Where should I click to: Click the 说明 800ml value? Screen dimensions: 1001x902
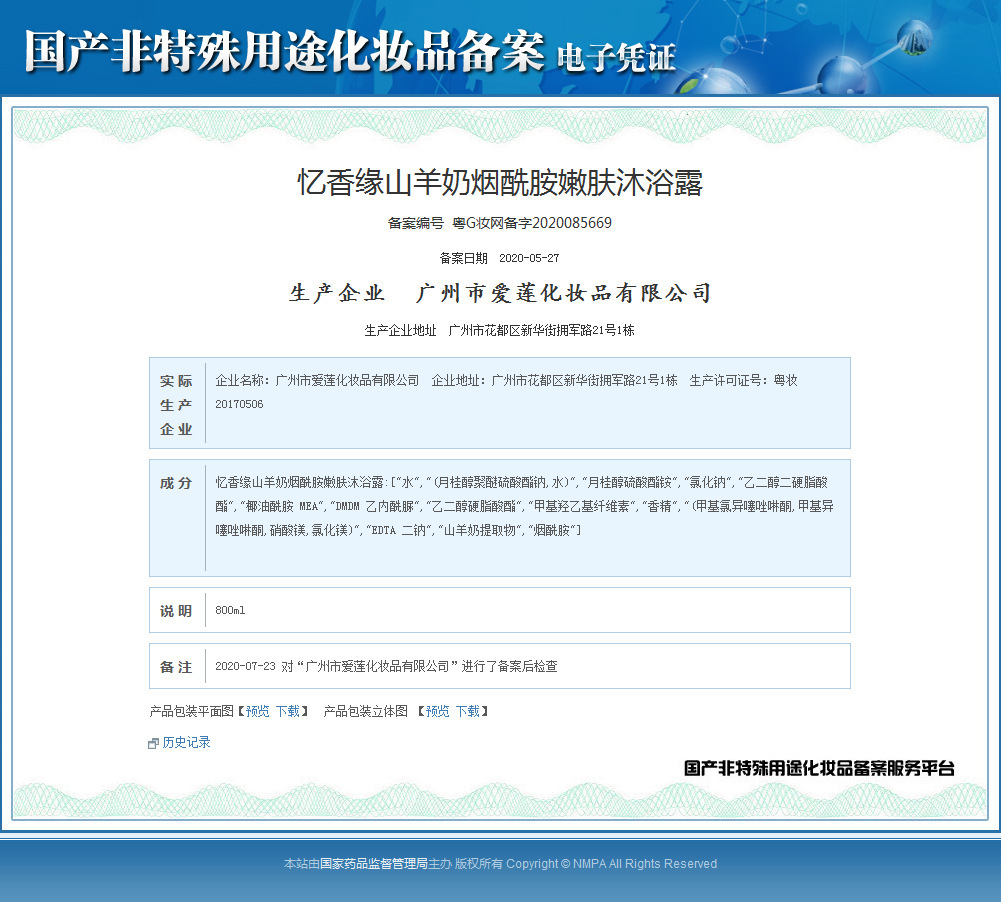[230, 610]
